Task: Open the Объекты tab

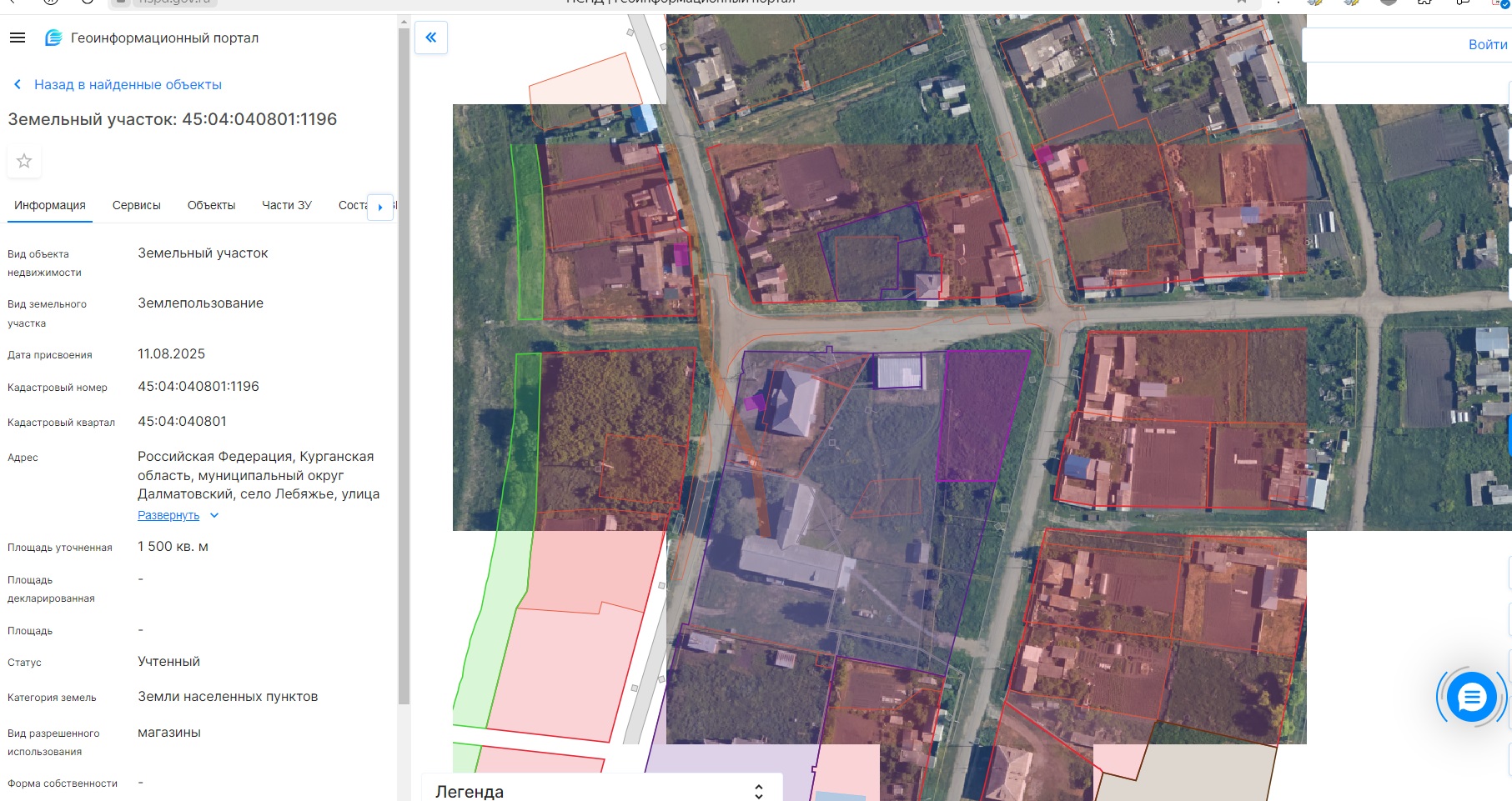Action: (x=211, y=205)
